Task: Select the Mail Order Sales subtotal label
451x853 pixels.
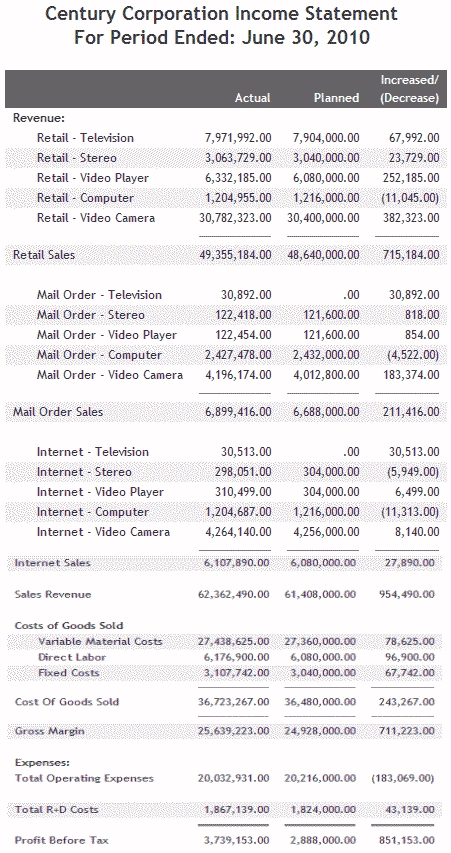Action: point(58,412)
